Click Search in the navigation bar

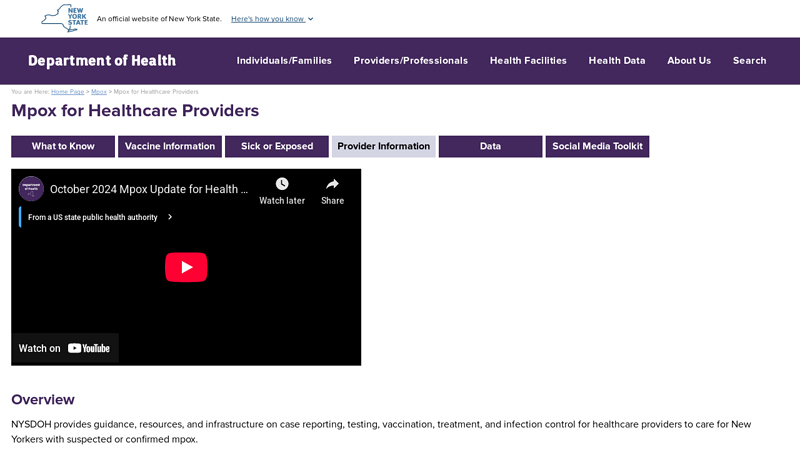coord(749,61)
